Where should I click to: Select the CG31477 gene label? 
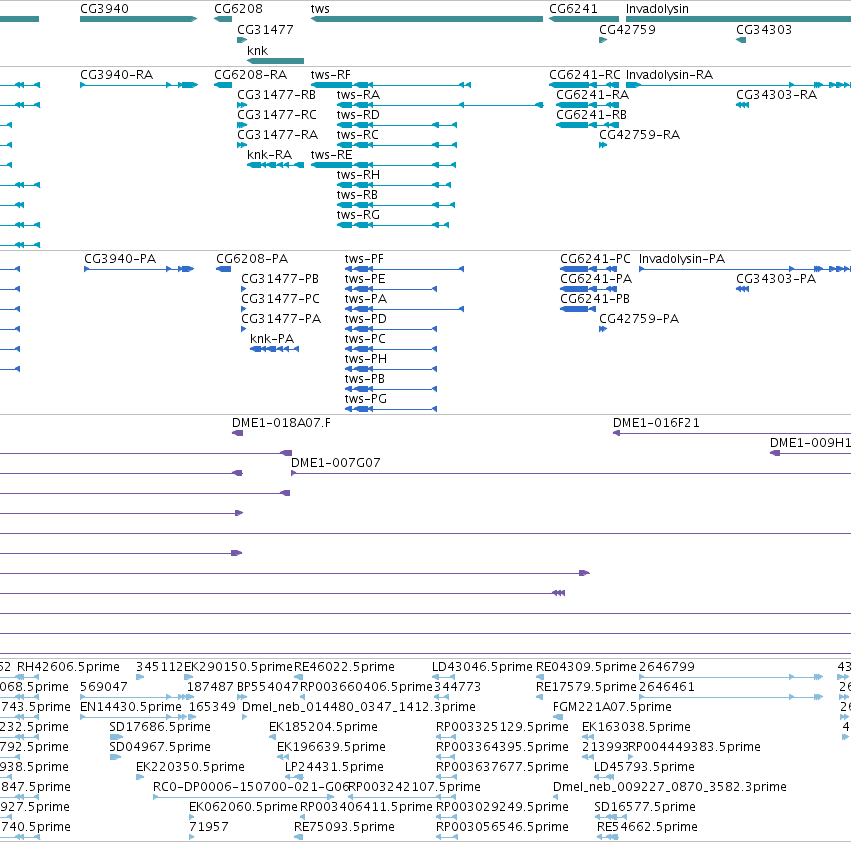[x=265, y=30]
